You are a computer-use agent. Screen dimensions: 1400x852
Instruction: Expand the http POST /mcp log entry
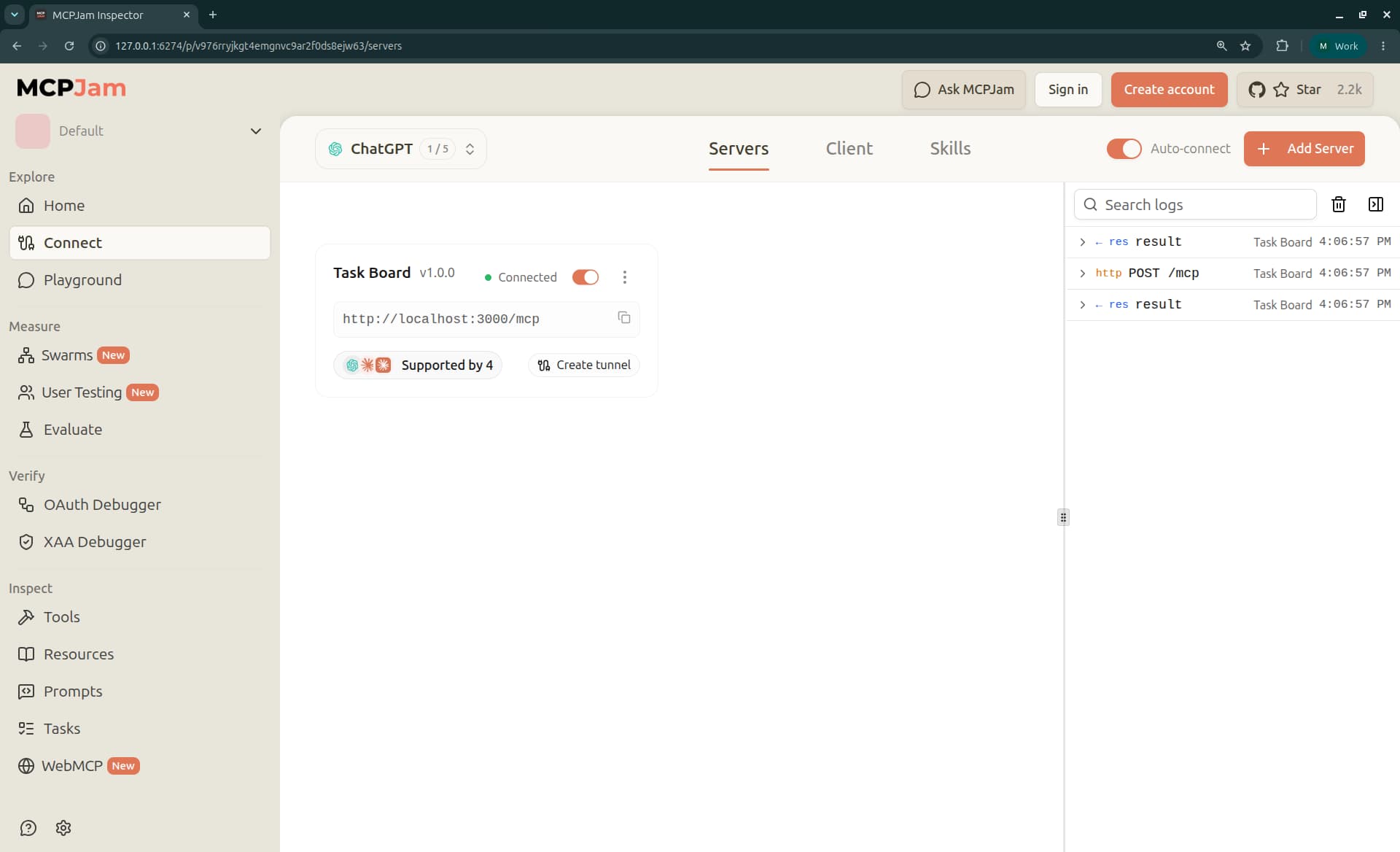[1232, 273]
